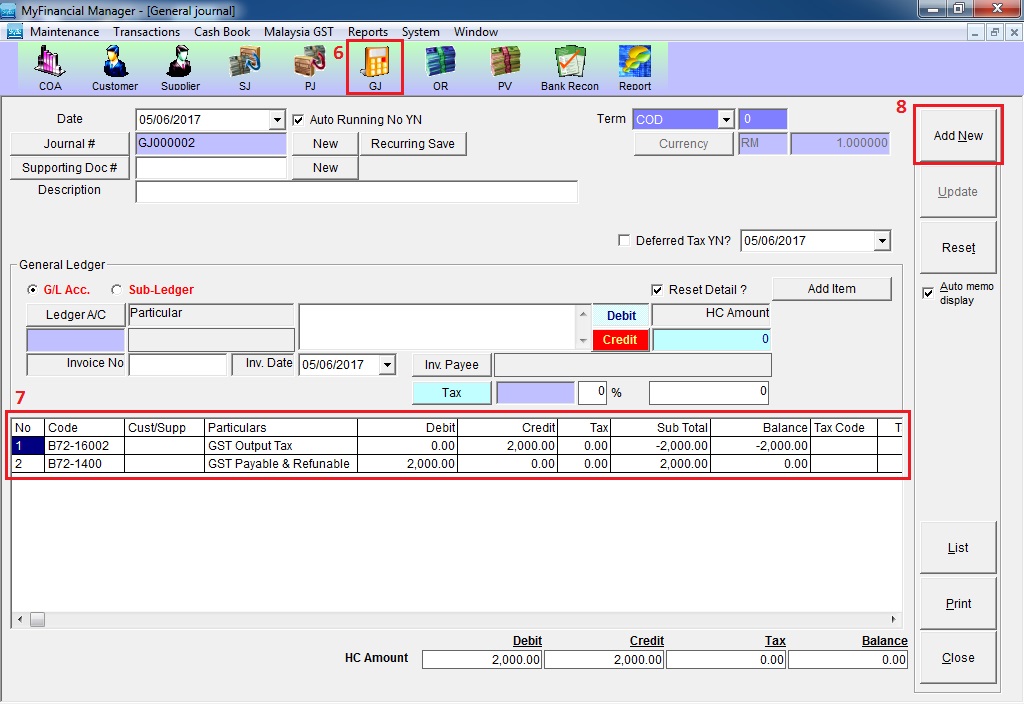Open the OR official receipt icon
The image size is (1024, 704).
(x=440, y=67)
